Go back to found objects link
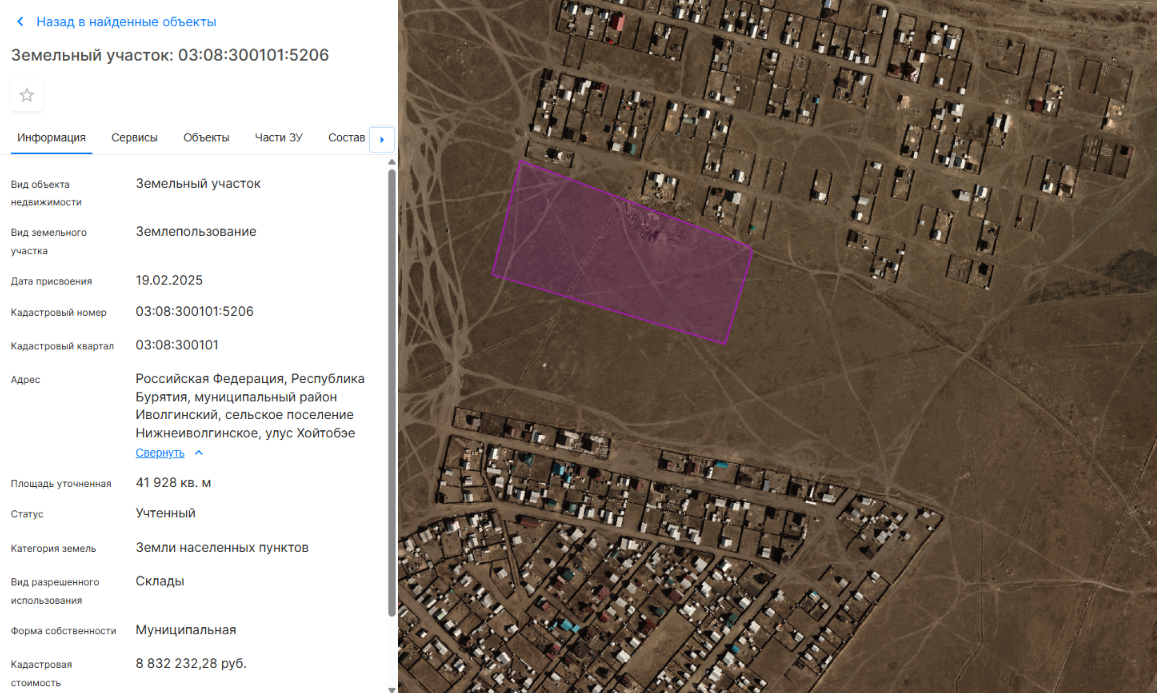This screenshot has height=693, width=1157. pos(126,22)
